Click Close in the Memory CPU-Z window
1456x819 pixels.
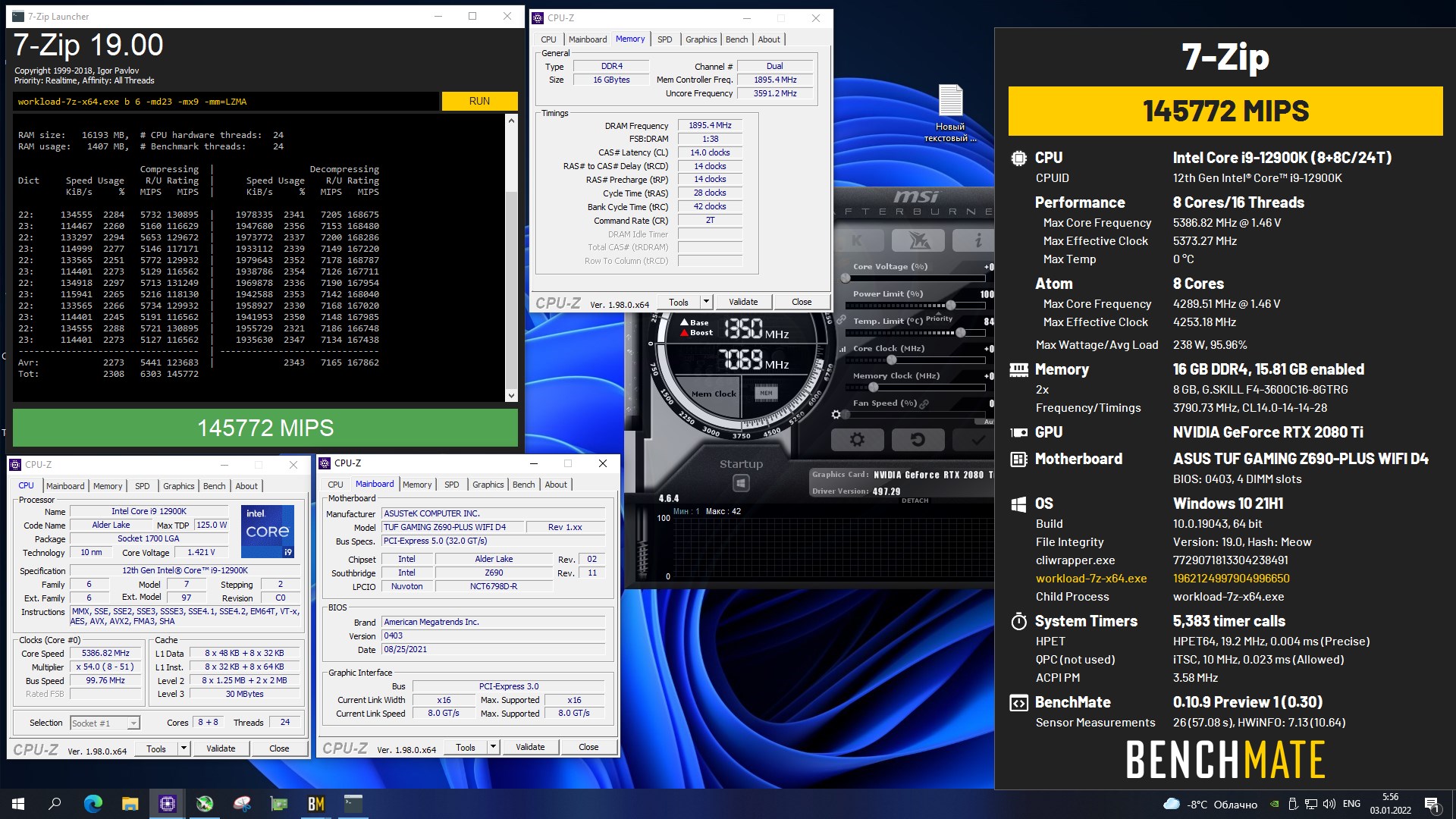tap(802, 302)
